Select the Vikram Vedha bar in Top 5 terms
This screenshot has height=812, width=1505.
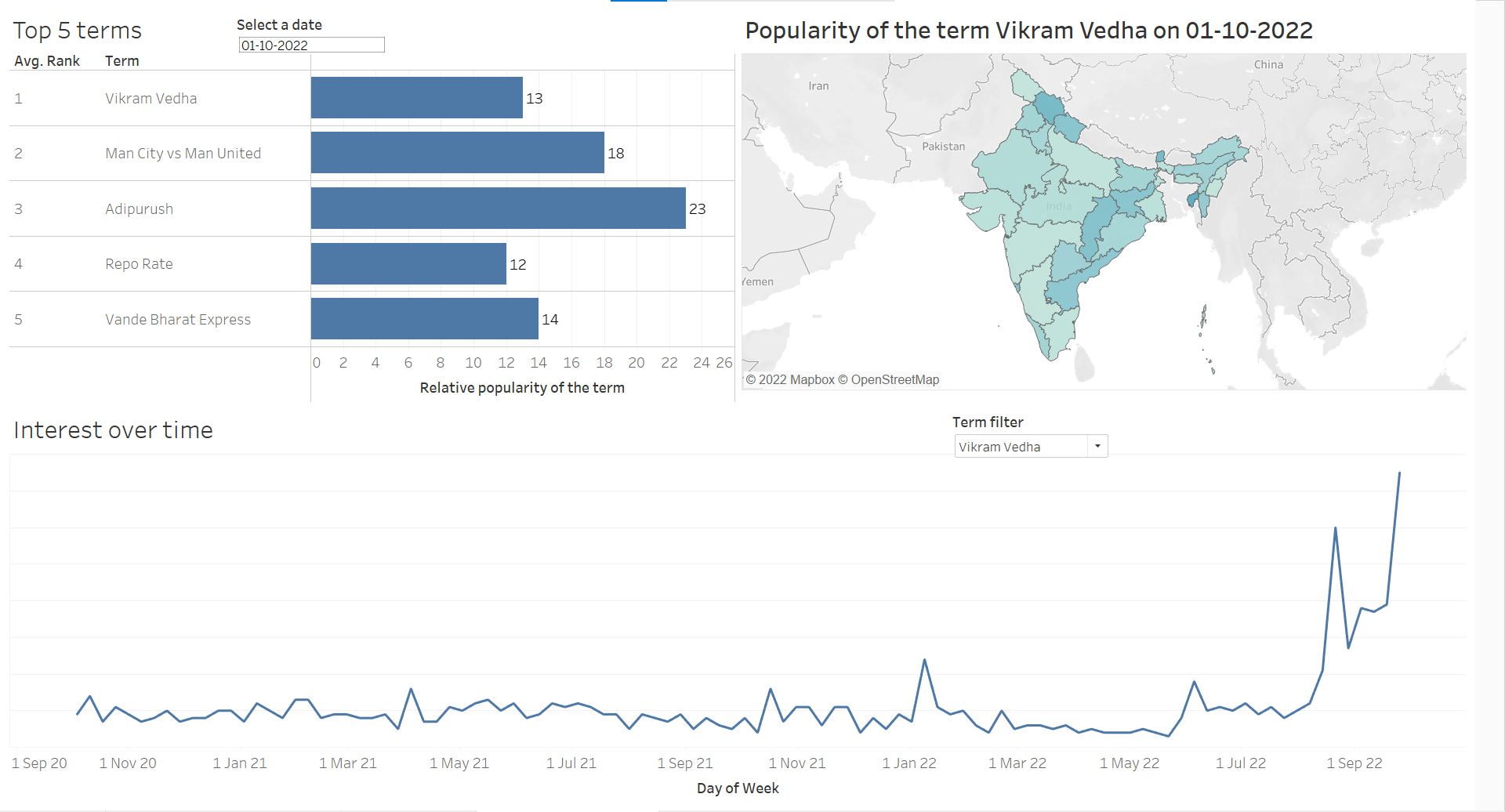coord(415,98)
